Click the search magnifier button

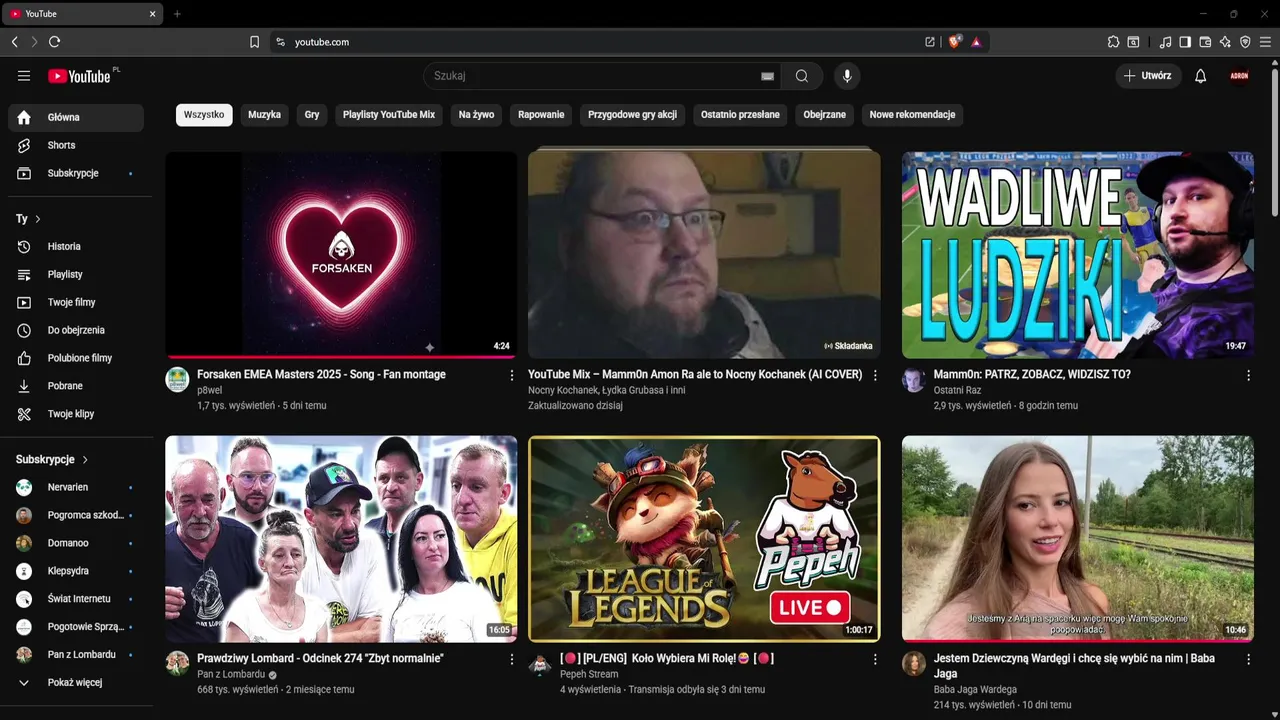pos(802,76)
